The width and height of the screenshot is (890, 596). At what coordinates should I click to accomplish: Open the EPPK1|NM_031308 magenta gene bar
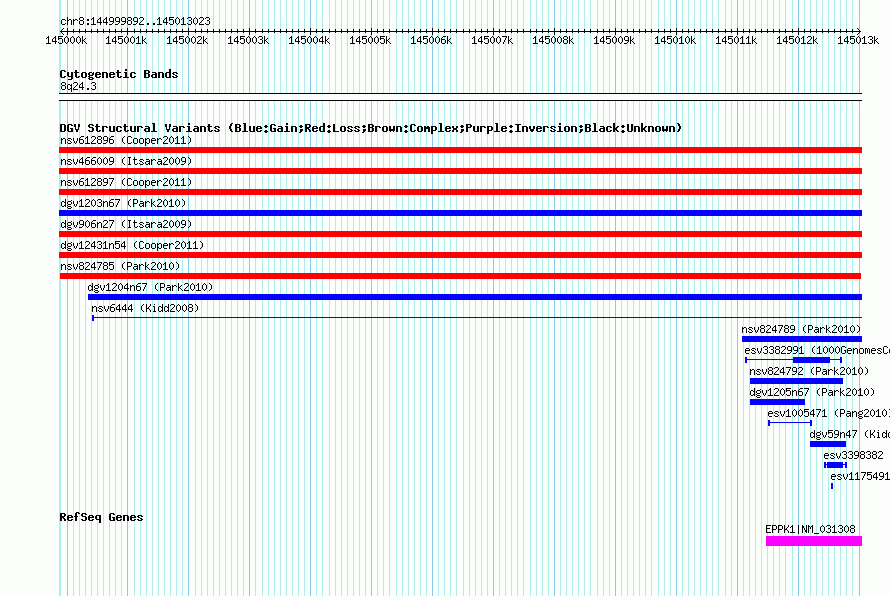pyautogui.click(x=814, y=541)
